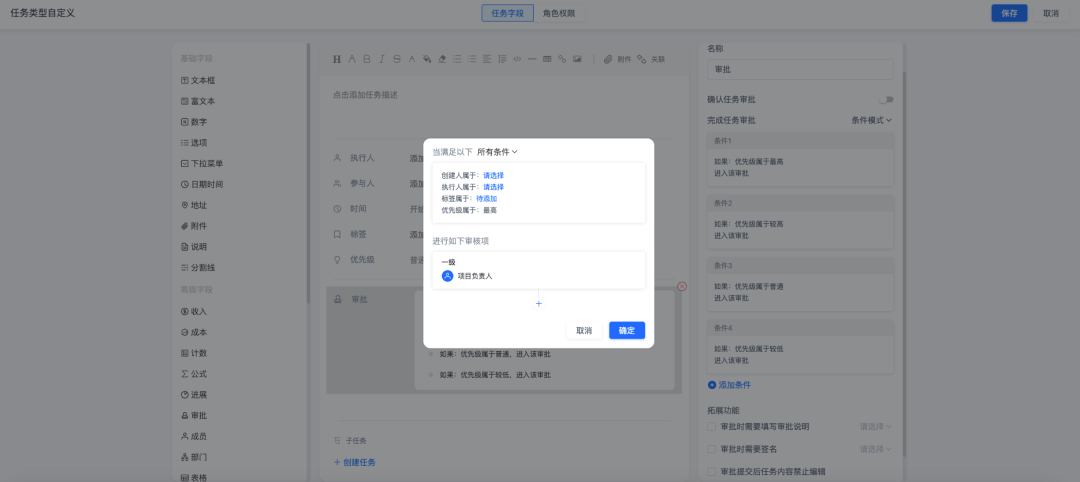Add the 公式 advanced field from sidebar
Viewport: 1080px width, 482px height.
[194, 374]
